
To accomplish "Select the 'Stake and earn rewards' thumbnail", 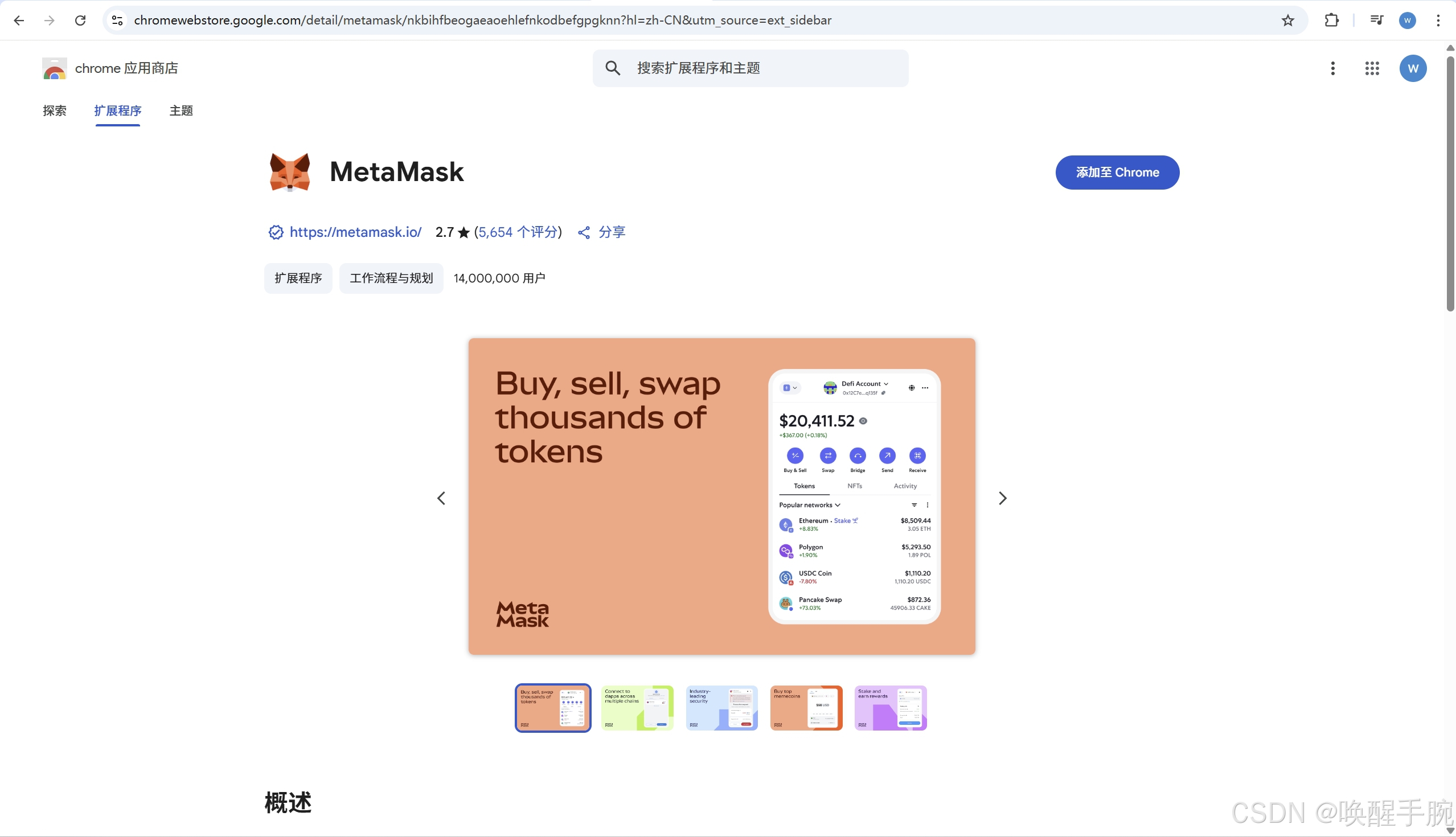I will (x=891, y=708).
